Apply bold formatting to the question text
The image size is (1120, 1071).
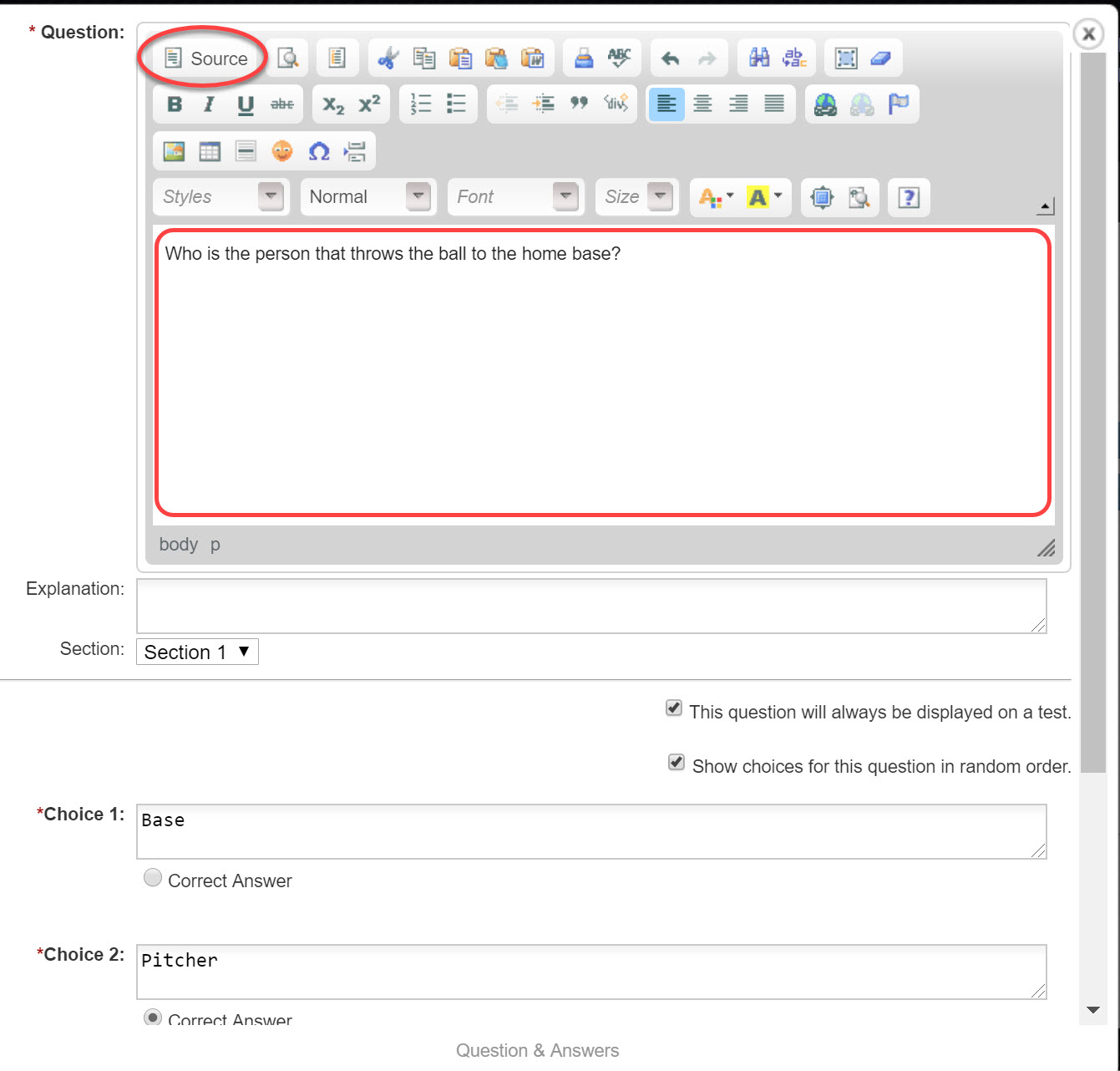[174, 104]
